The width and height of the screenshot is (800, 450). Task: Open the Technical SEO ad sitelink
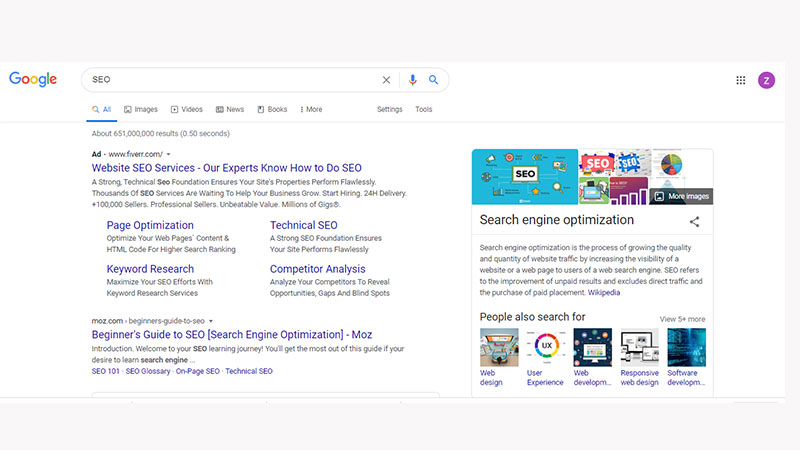(304, 225)
